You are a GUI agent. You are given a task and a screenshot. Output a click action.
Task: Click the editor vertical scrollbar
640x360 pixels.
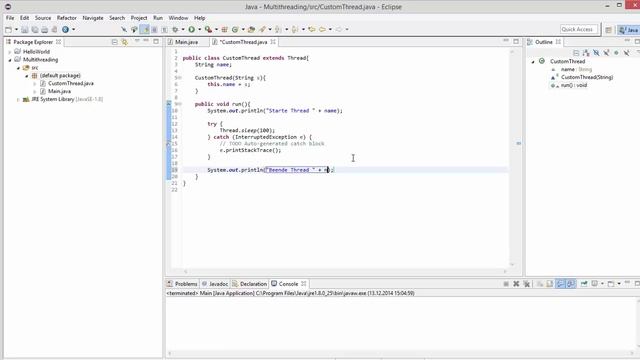(x=512, y=158)
